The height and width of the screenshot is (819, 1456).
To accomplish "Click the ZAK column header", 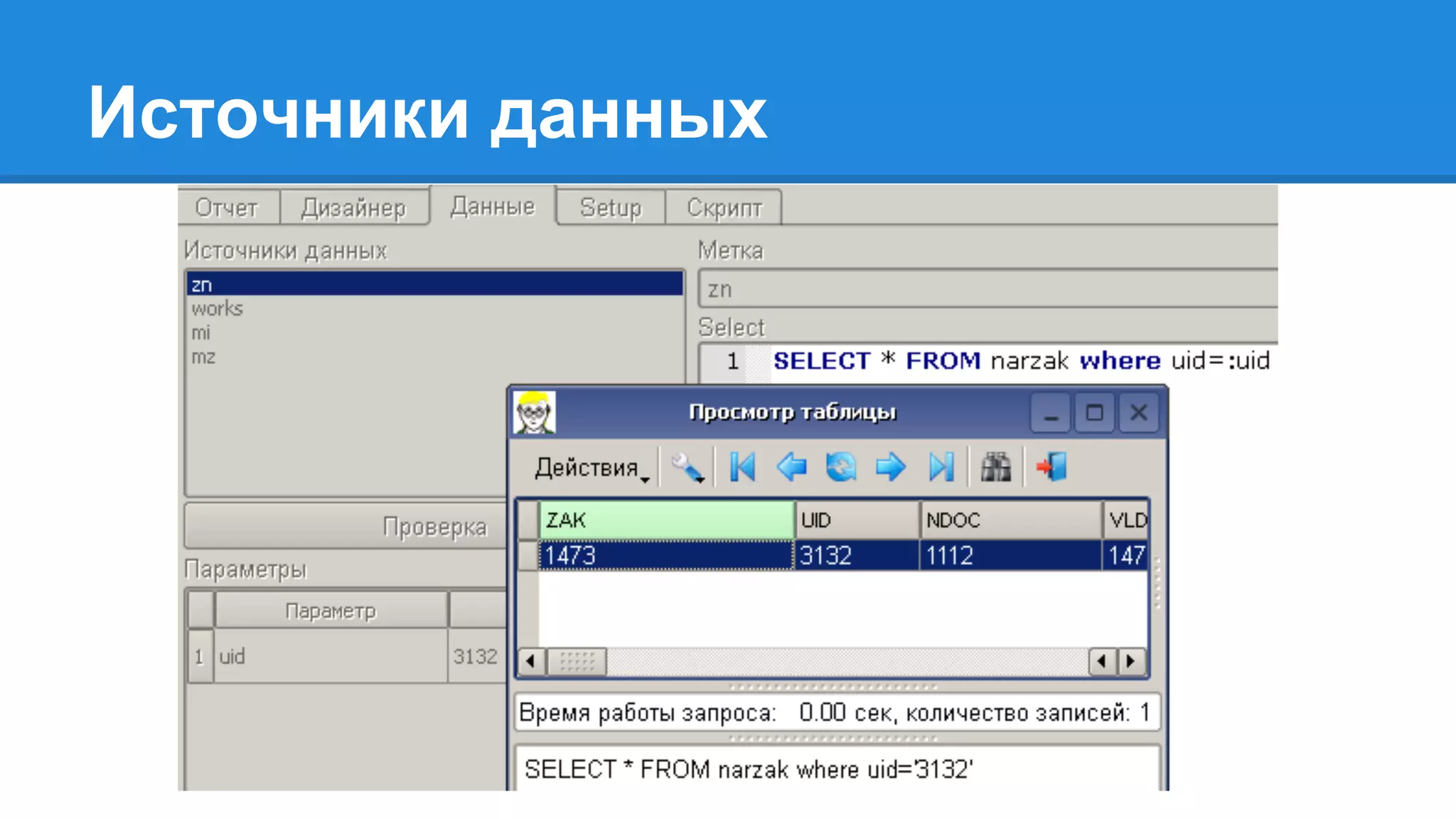I will [x=665, y=520].
